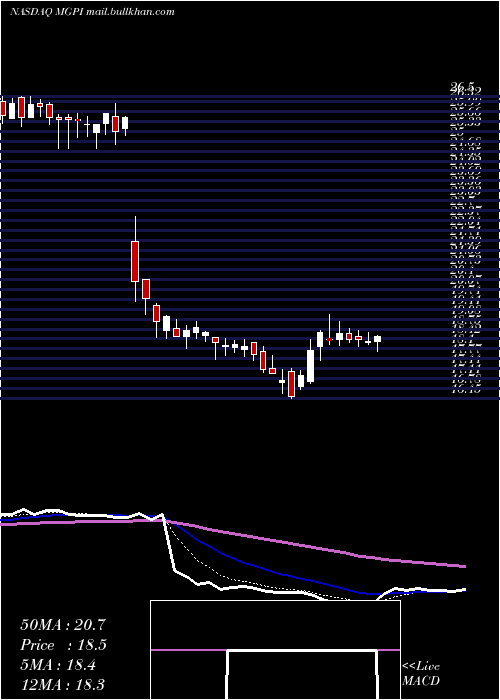Screen dimensions: 500x700
Task: Click the 12MA : 18.3 label
Action: click(x=62, y=684)
